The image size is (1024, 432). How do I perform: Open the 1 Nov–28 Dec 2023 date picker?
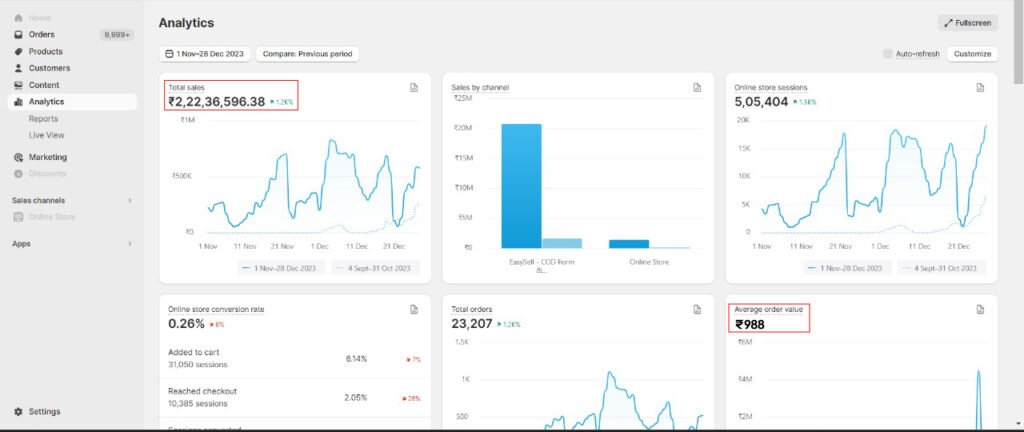[204, 54]
